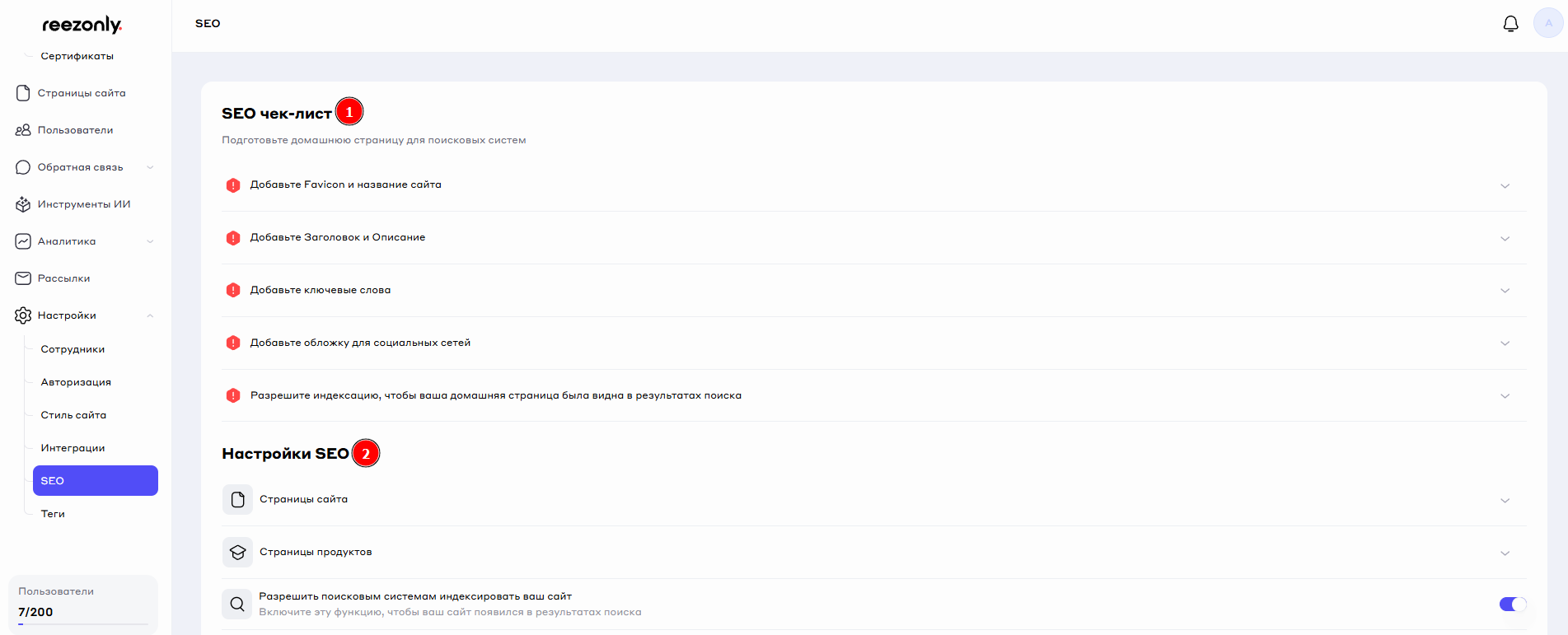
Task: Collapse the Настройки sidebar section
Action: [x=150, y=315]
